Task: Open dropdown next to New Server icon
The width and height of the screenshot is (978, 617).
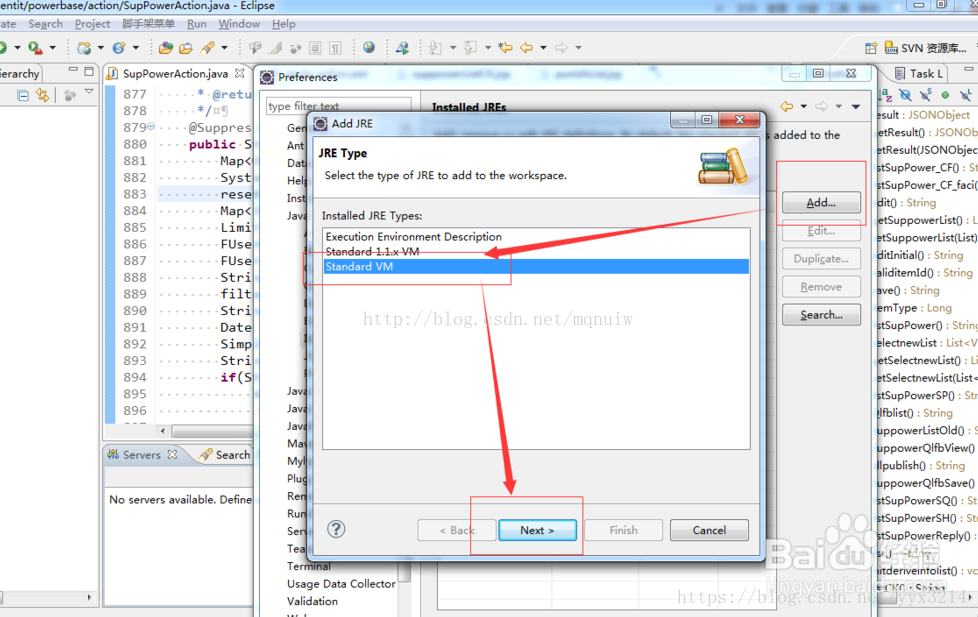Action: (135, 47)
